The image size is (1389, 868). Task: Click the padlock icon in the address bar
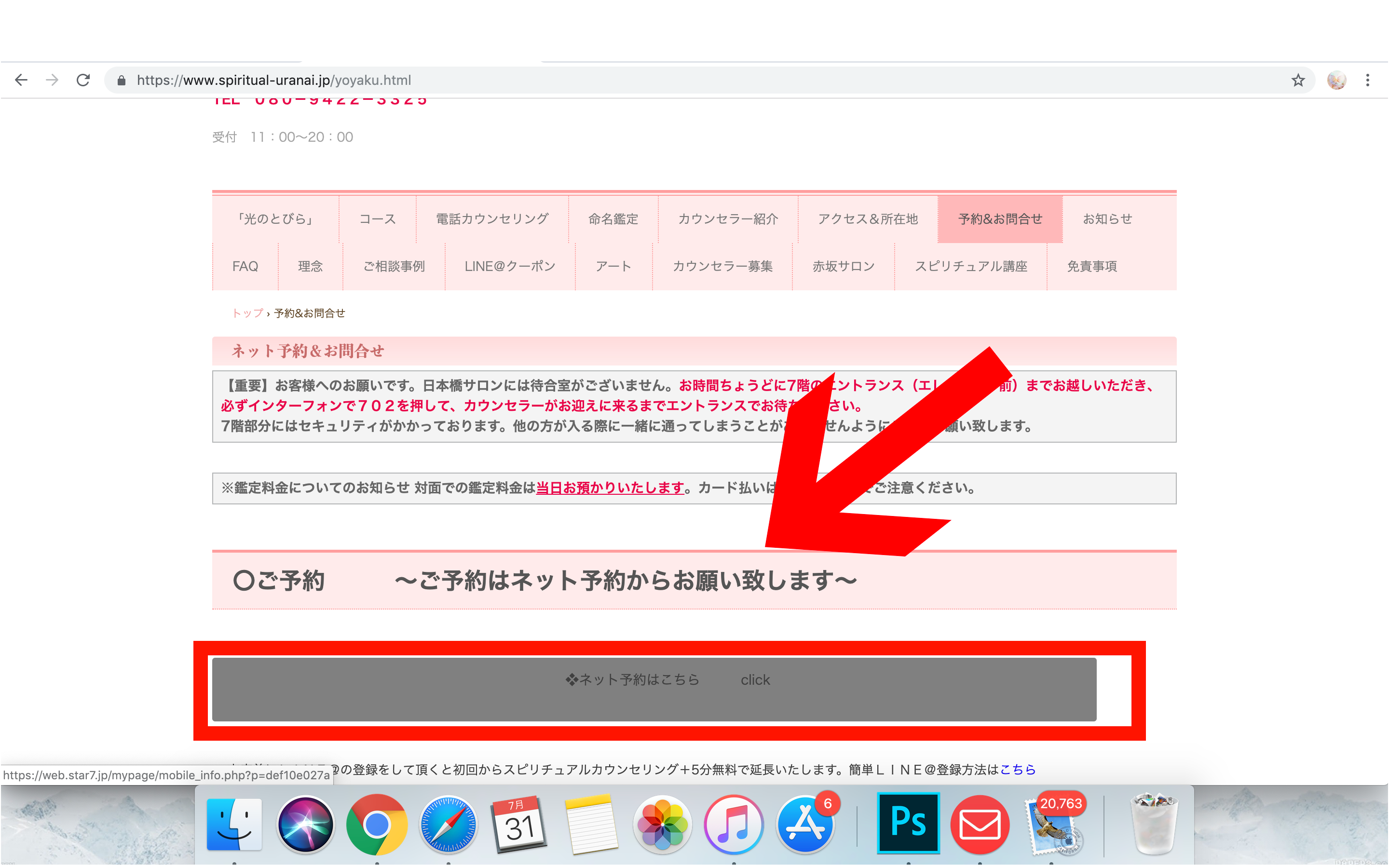(x=121, y=81)
